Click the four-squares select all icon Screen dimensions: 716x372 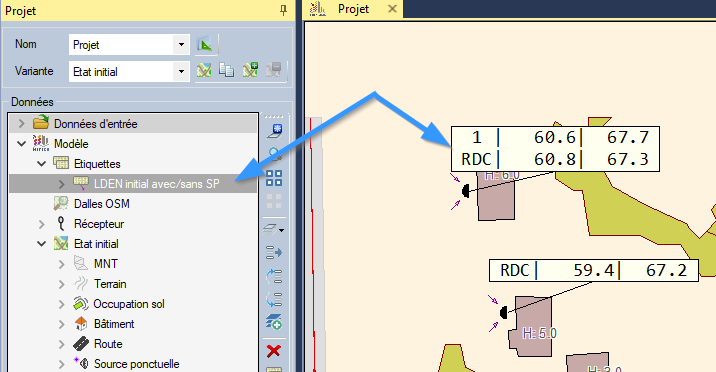point(274,178)
